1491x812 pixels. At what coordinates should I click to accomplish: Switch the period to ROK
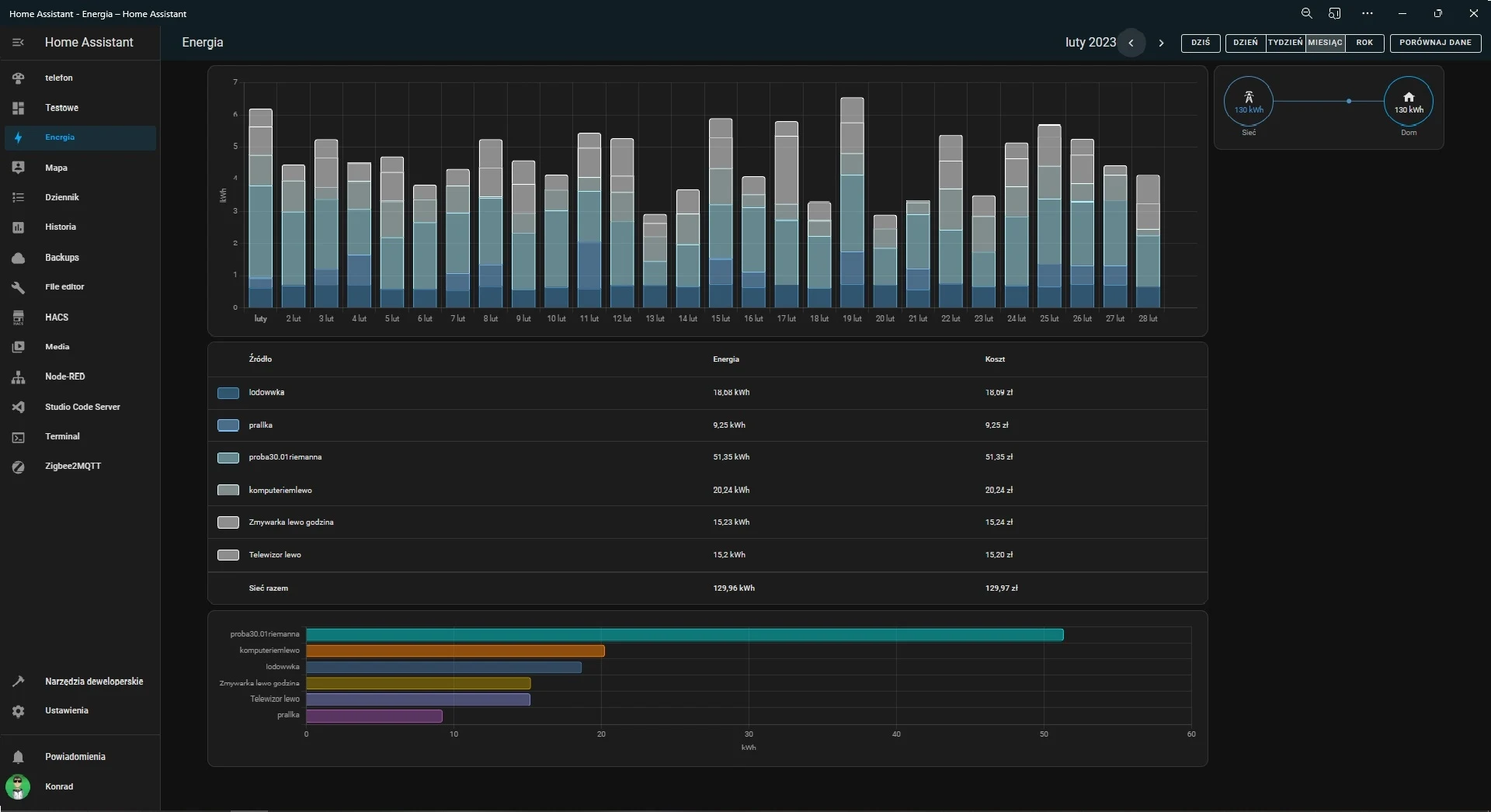coord(1364,43)
